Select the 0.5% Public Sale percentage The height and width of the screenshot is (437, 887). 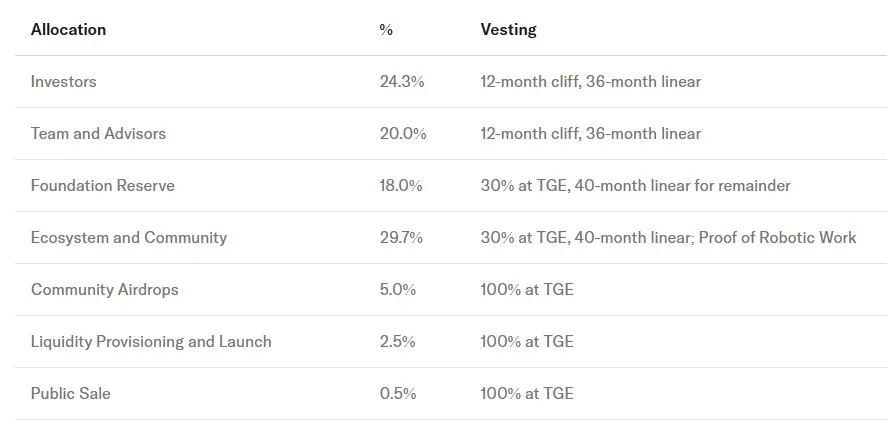[x=398, y=394]
